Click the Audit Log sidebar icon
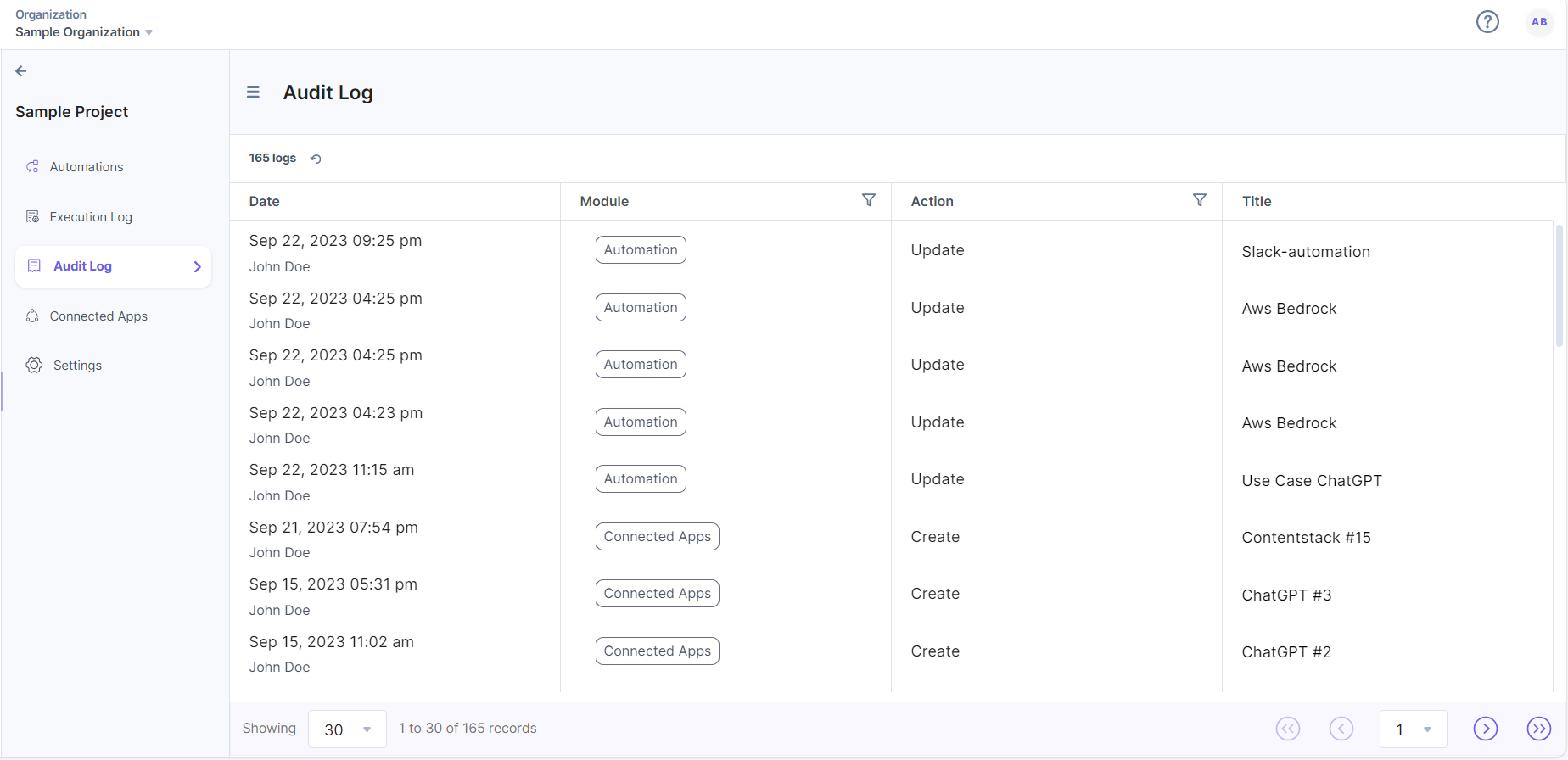The width and height of the screenshot is (1568, 760). [34, 266]
